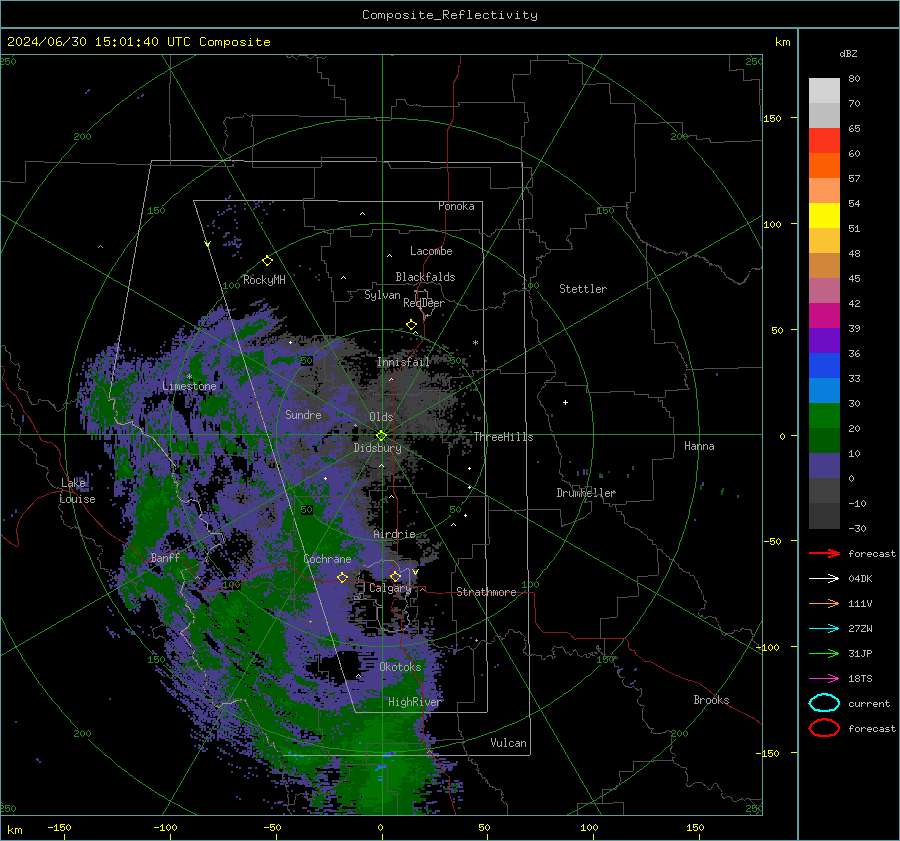This screenshot has height=841, width=900.
Task: Click the Brooks city label
Action: click(711, 700)
